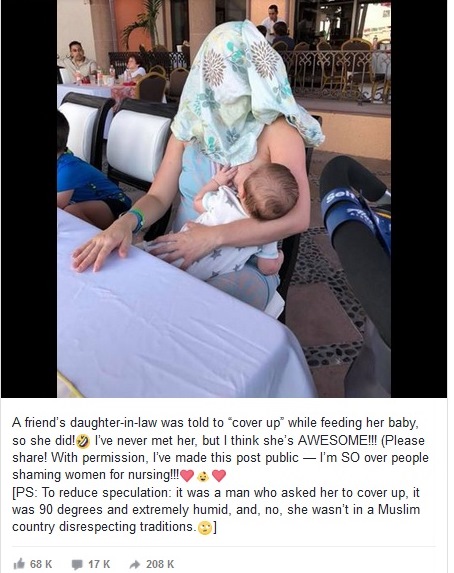This screenshot has height=573, width=454.
Task: Click 'A friend's daughter-in-law' opening text
Action: [84, 423]
